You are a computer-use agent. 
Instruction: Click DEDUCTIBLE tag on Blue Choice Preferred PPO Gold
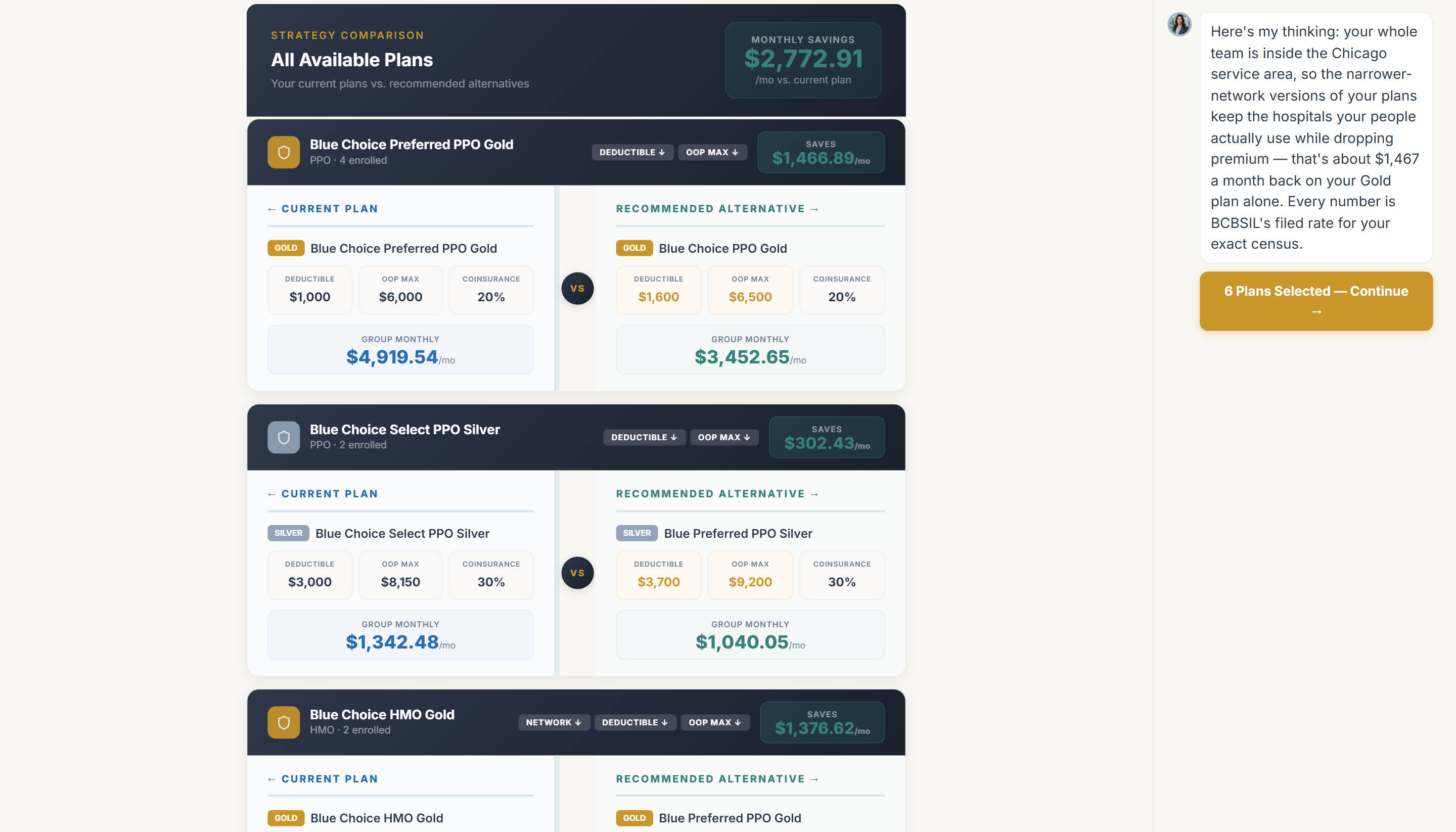point(632,152)
